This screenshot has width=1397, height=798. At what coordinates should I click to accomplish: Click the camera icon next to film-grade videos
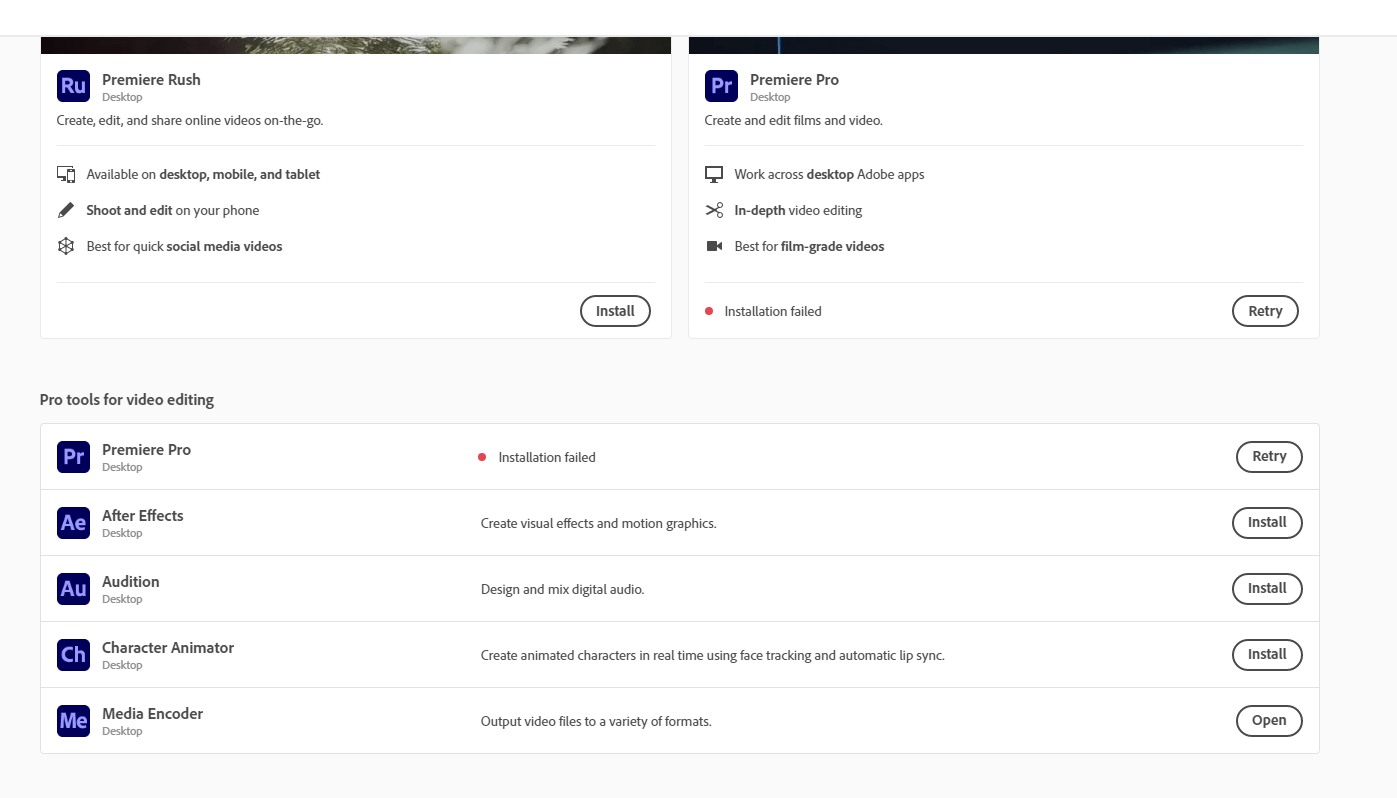coord(714,246)
